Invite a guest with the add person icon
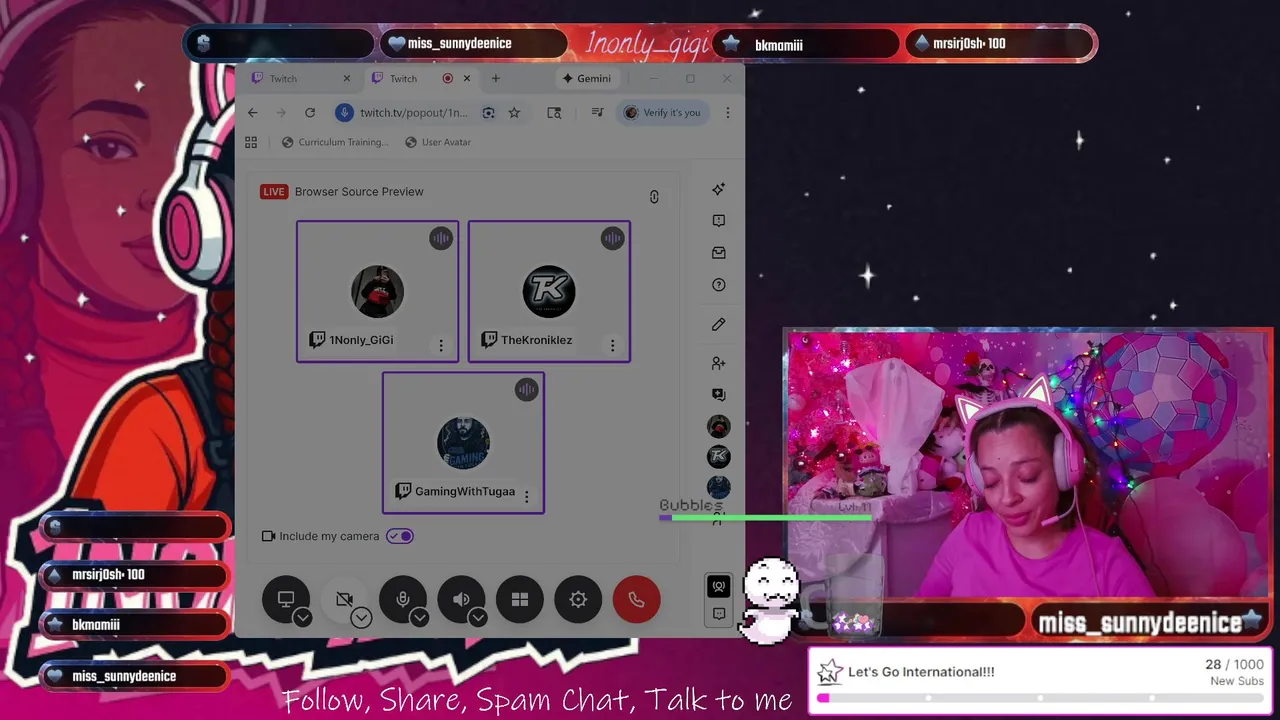The image size is (1280, 720). 718,363
